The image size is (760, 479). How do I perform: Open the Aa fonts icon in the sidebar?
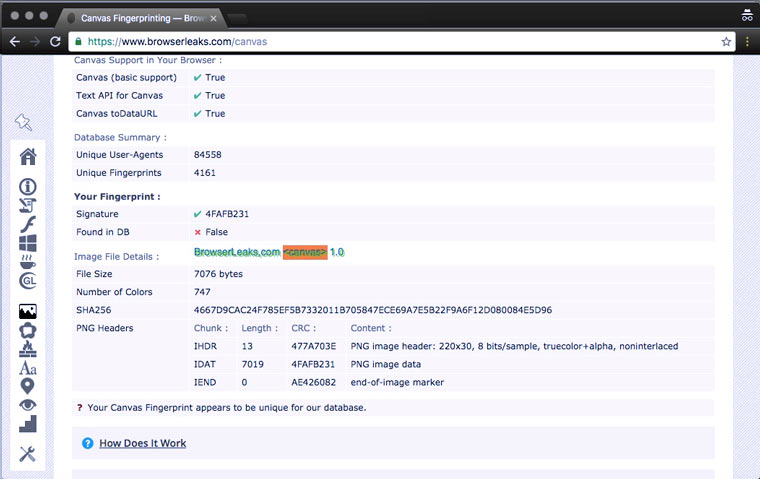(x=27, y=368)
